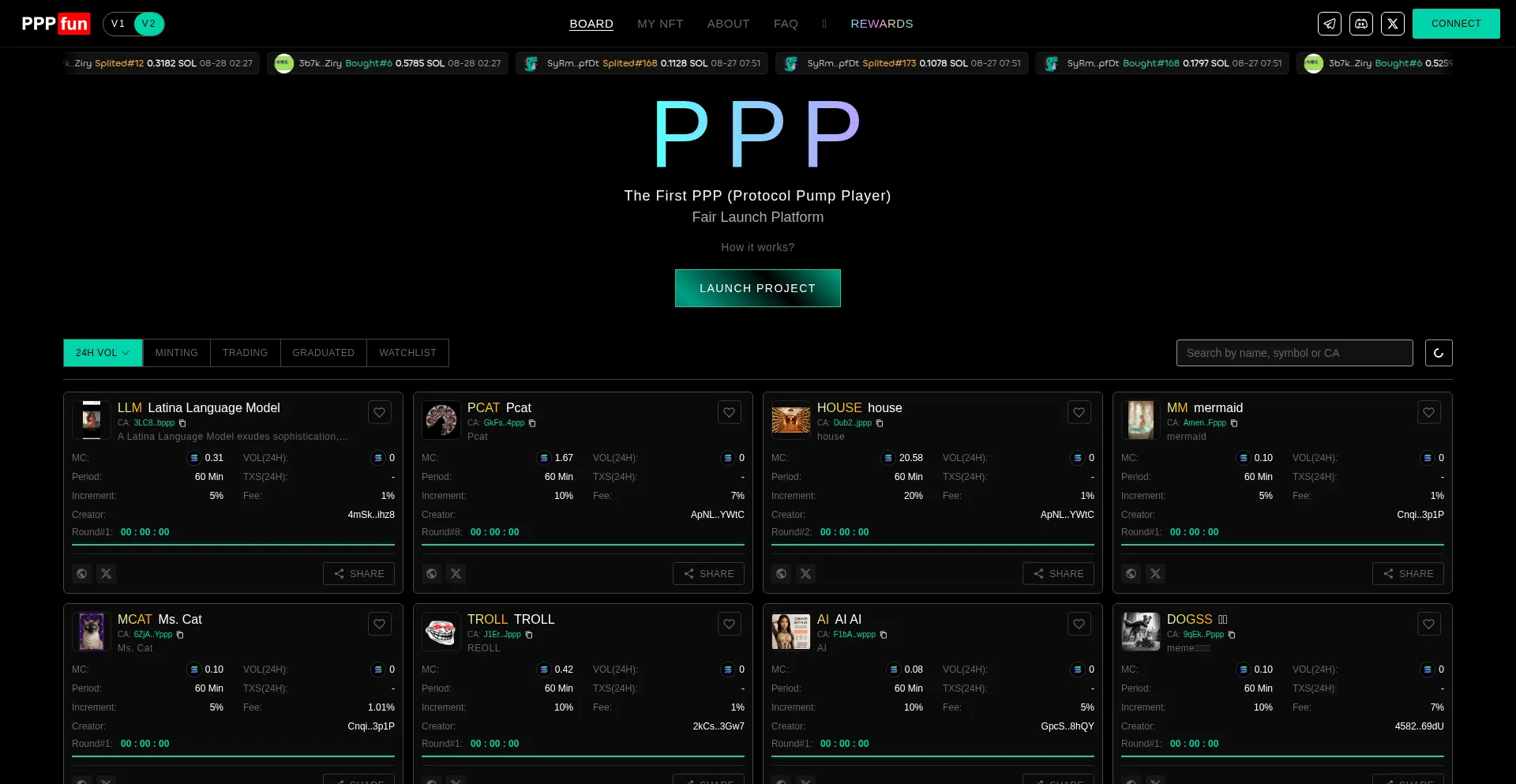Viewport: 1516px width, 784px height.
Task: Click the refresh list icon button
Action: pos(1439,353)
